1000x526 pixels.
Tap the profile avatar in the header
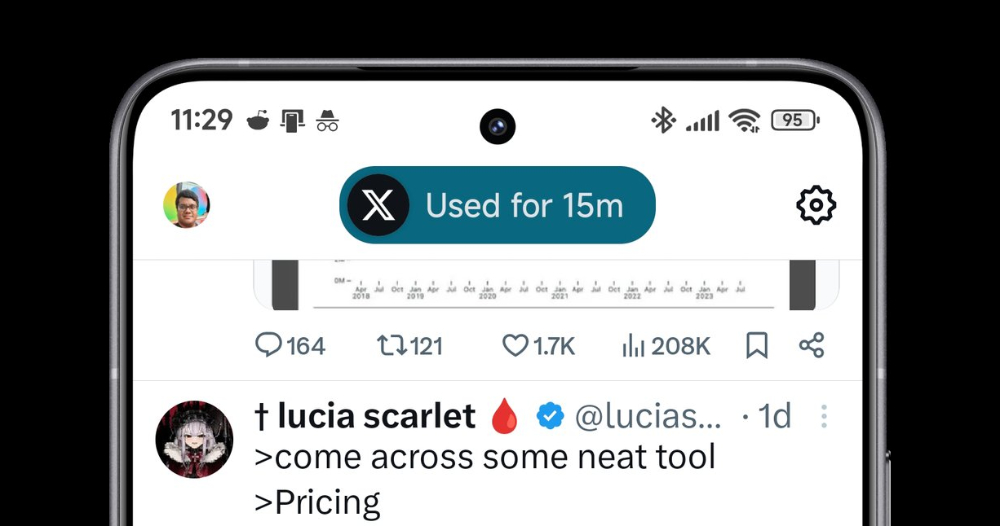[186, 205]
